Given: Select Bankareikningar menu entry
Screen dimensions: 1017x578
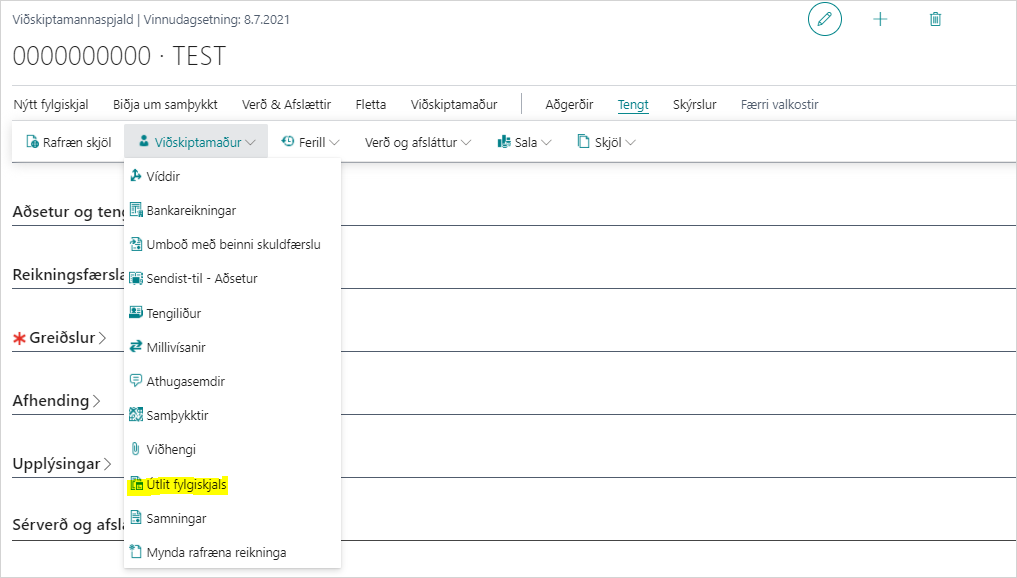Looking at the screenshot, I should [x=190, y=210].
